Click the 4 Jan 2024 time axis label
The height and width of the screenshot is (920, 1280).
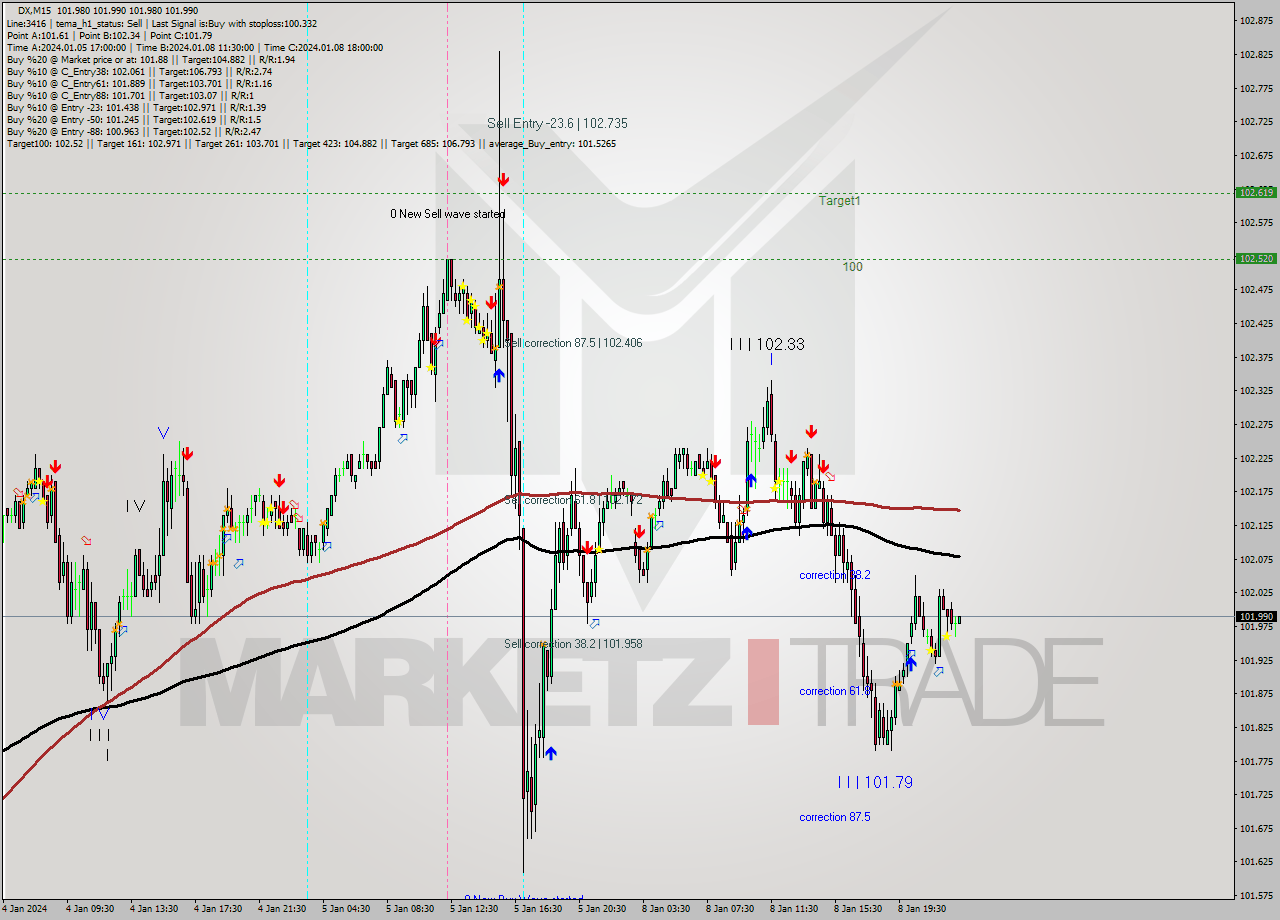(x=23, y=909)
